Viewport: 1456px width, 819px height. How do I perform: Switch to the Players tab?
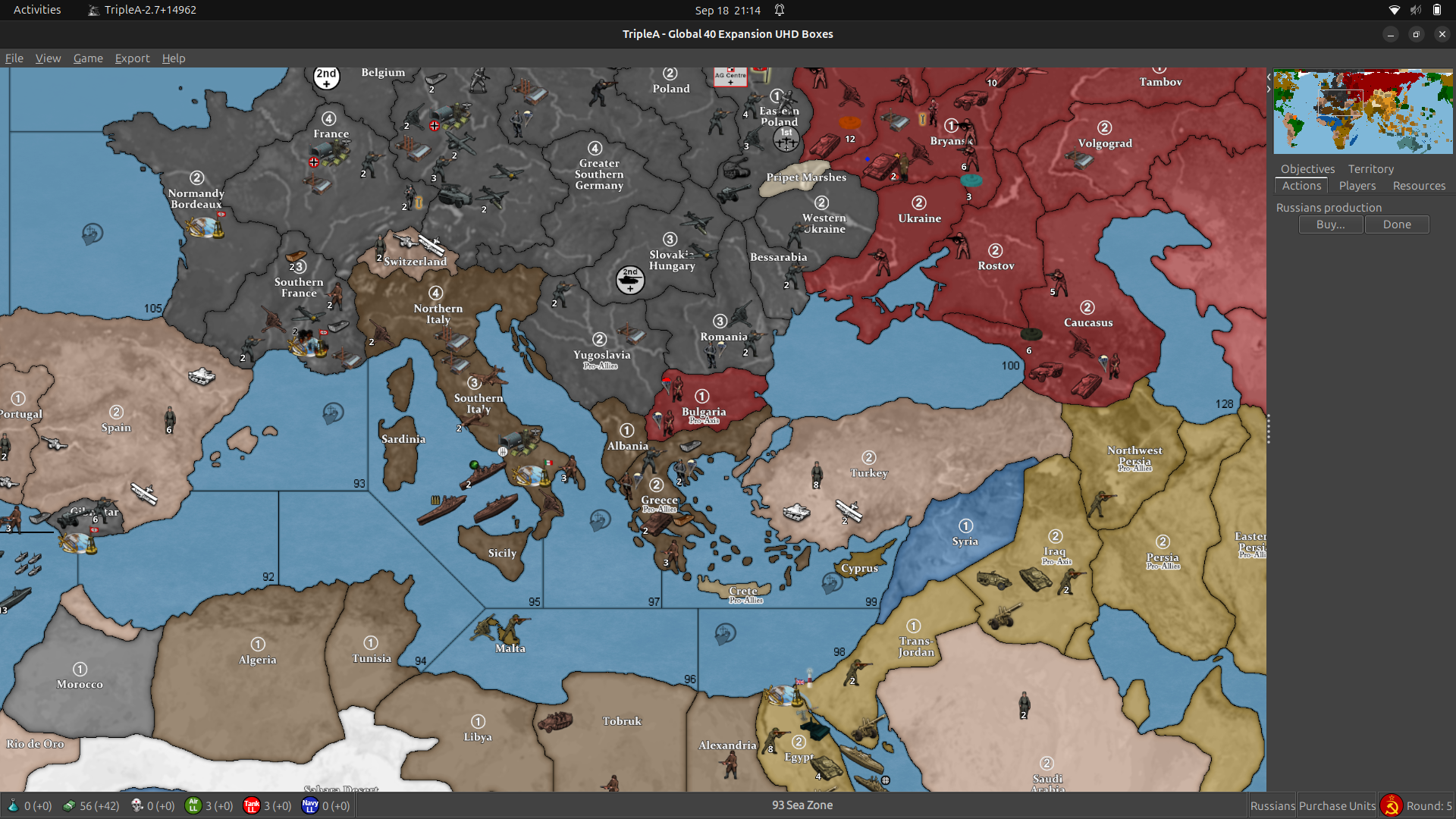[x=1357, y=186]
